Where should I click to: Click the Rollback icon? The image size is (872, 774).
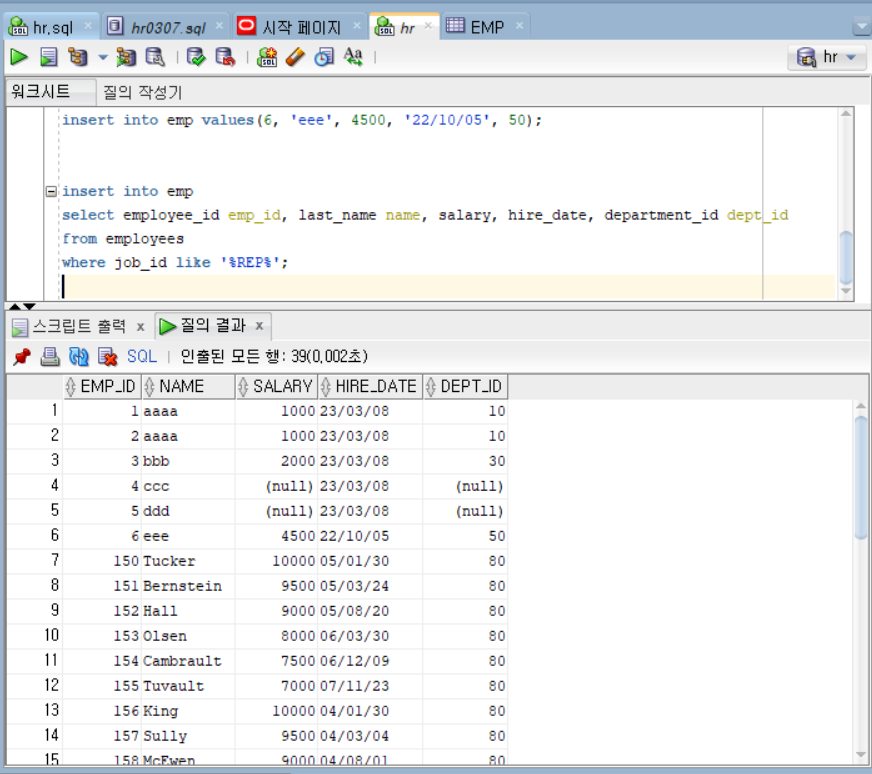click(225, 57)
